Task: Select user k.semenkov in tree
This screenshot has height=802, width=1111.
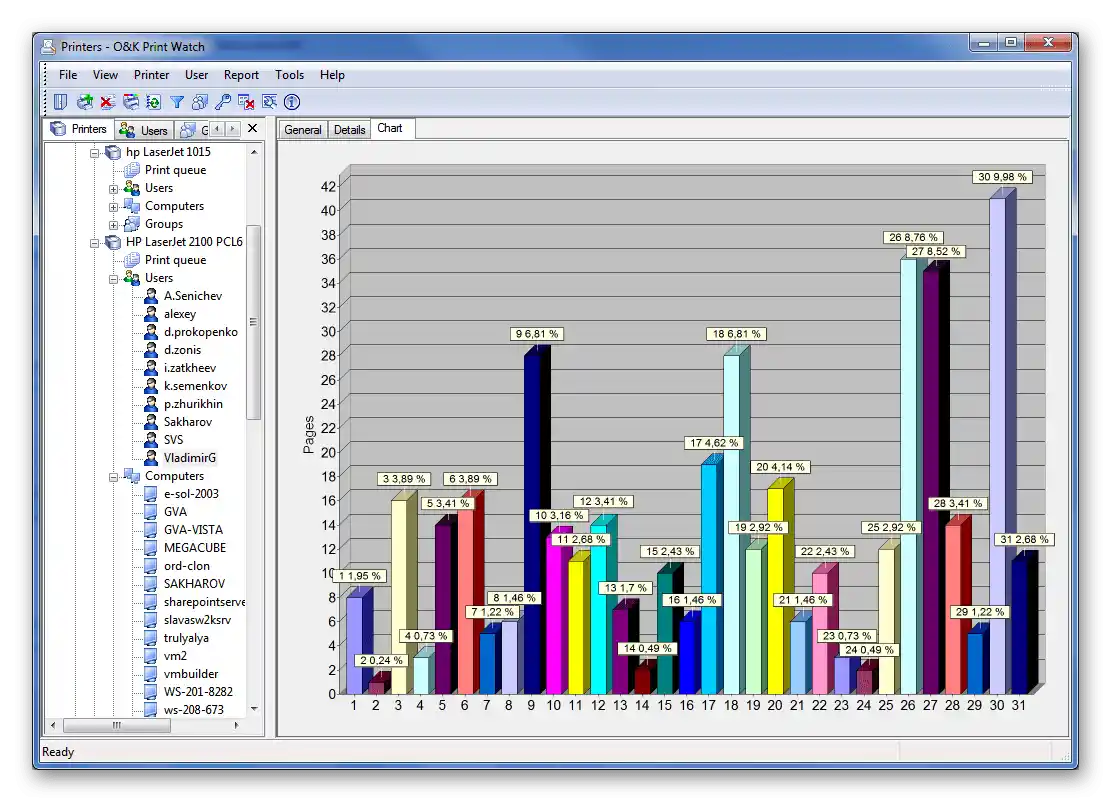Action: (x=196, y=385)
